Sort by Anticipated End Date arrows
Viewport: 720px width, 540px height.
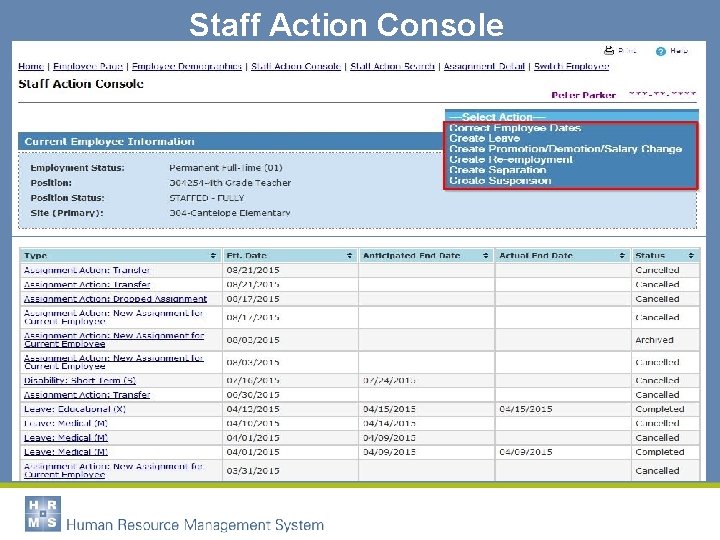click(486, 255)
